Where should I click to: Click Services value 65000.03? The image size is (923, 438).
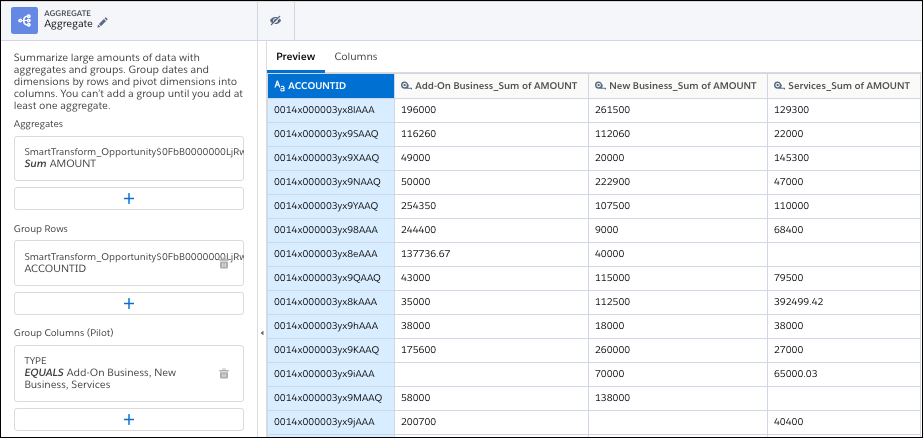[844, 374]
